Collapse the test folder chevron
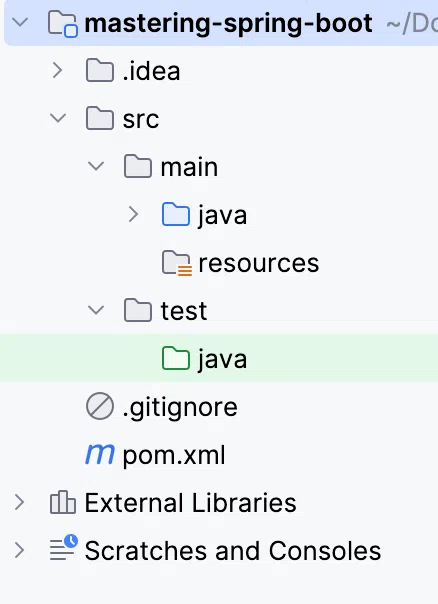Viewport: 438px width, 604px height. pyautogui.click(x=96, y=310)
